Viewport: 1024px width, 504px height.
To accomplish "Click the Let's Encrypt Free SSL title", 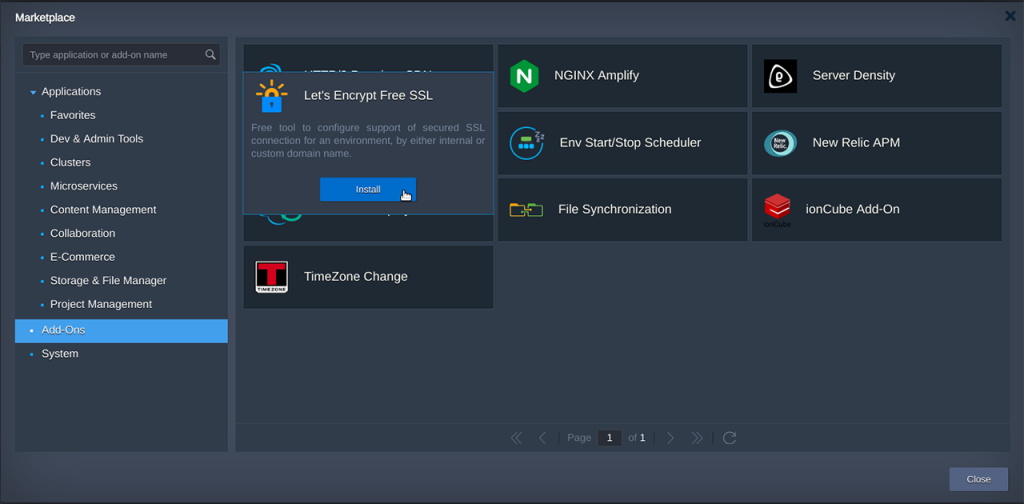I will tap(368, 95).
